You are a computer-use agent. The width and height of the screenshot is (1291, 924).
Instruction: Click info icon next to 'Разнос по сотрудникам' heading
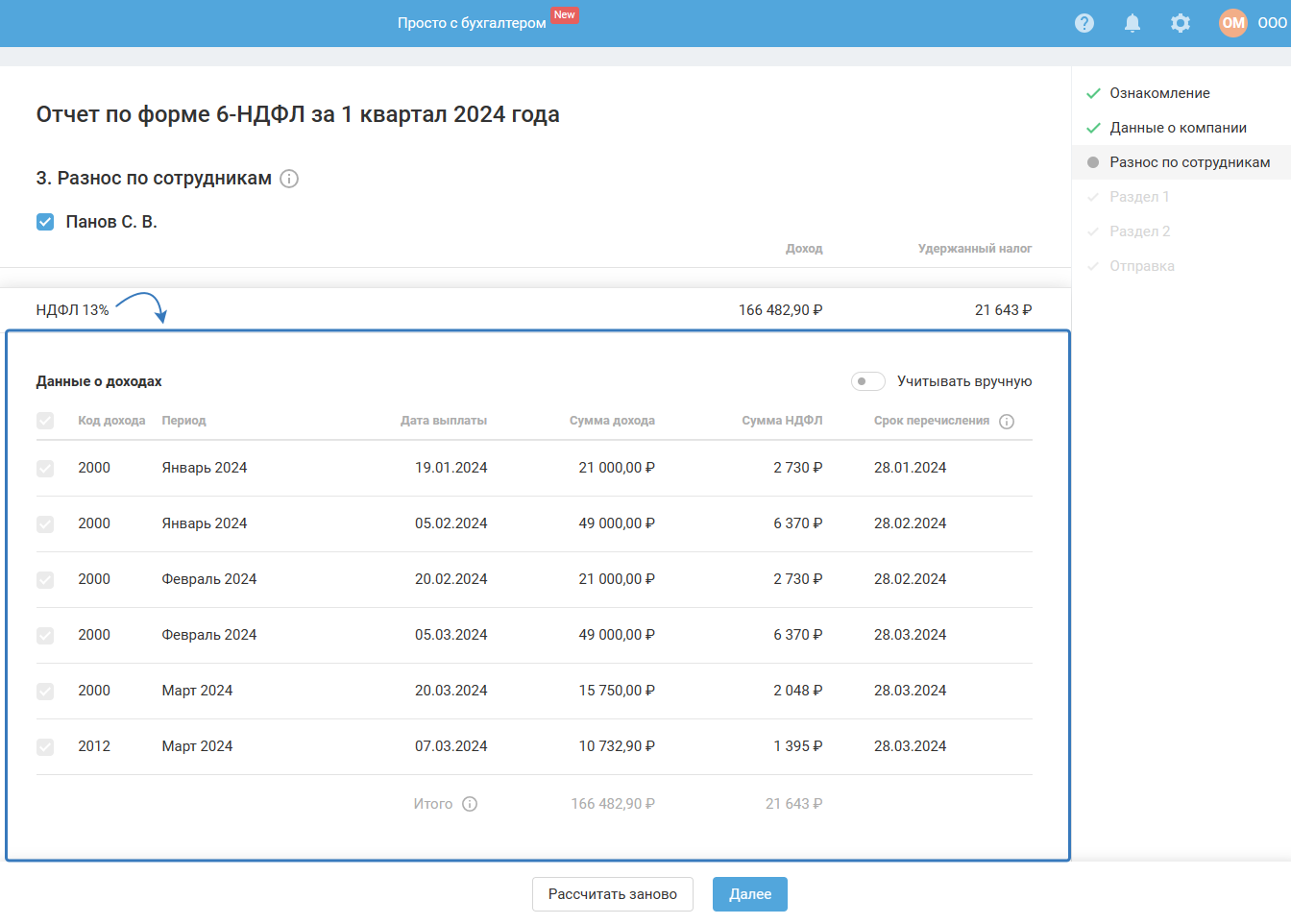pyautogui.click(x=289, y=179)
